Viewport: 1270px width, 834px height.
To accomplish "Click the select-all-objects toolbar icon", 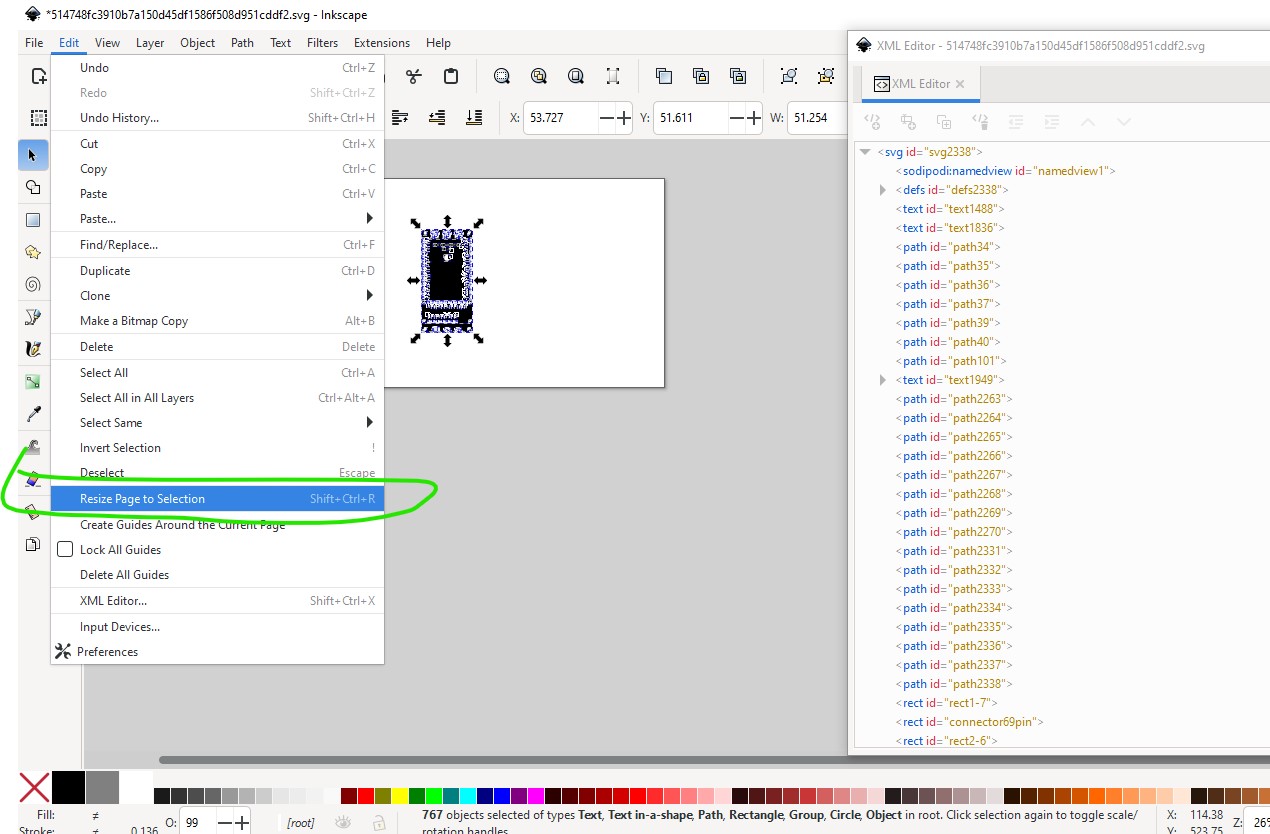I will pos(38,118).
